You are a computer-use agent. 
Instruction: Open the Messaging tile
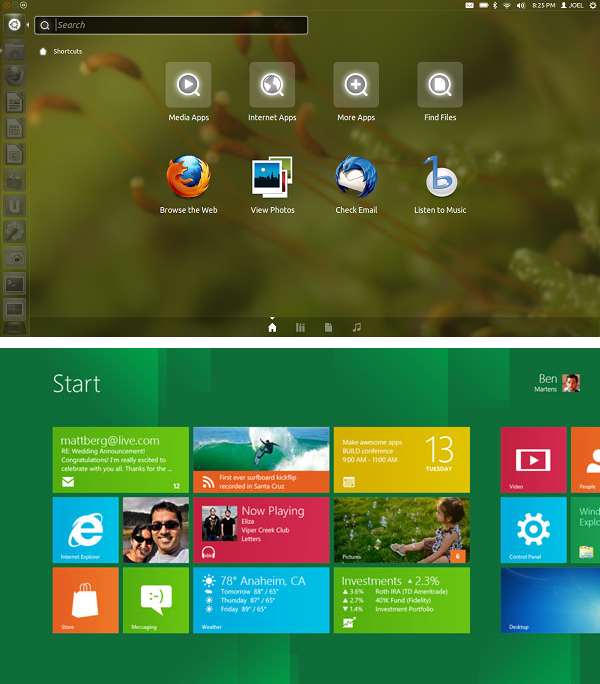(x=155, y=600)
